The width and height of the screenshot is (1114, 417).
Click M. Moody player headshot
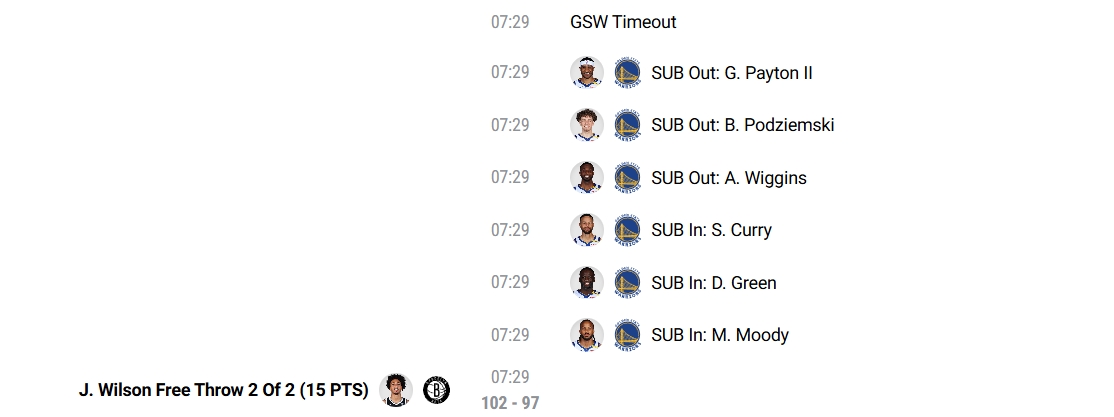[587, 335]
